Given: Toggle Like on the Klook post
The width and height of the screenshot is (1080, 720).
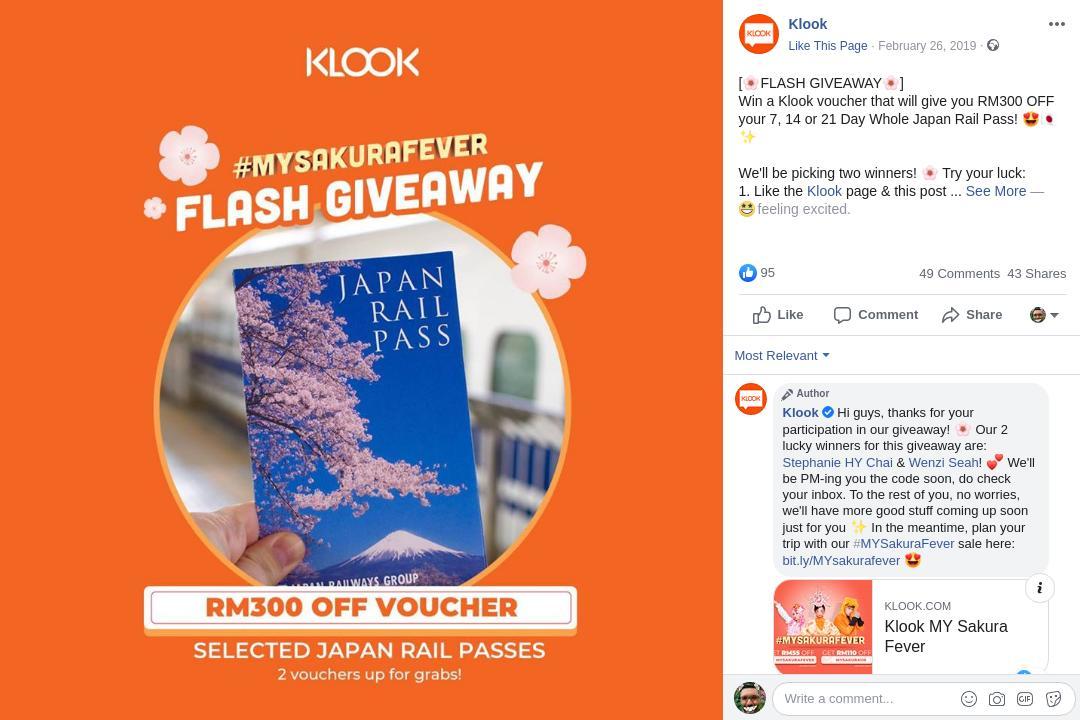Looking at the screenshot, I should coord(778,315).
